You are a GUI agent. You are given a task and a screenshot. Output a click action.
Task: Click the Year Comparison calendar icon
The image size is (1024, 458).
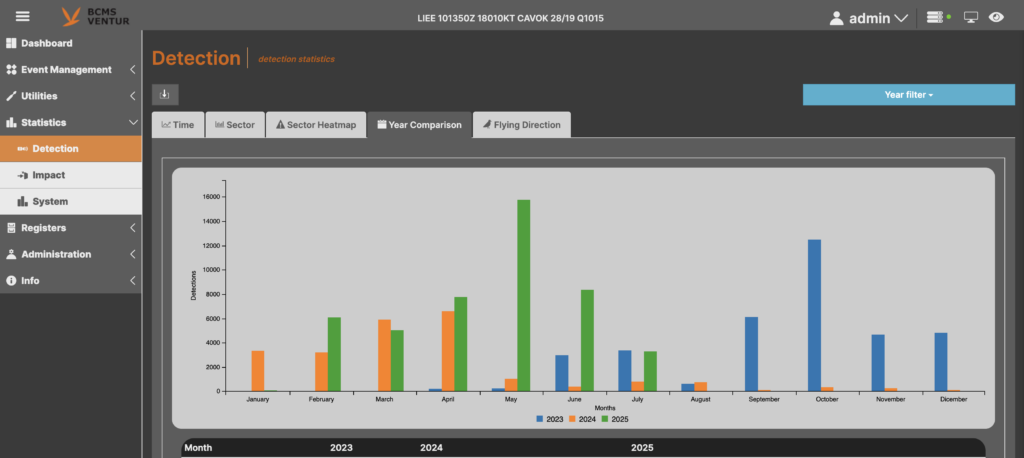pyautogui.click(x=382, y=125)
